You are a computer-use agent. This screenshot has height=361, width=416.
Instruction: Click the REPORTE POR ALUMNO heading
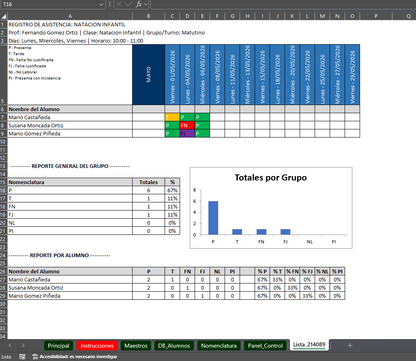(x=59, y=255)
